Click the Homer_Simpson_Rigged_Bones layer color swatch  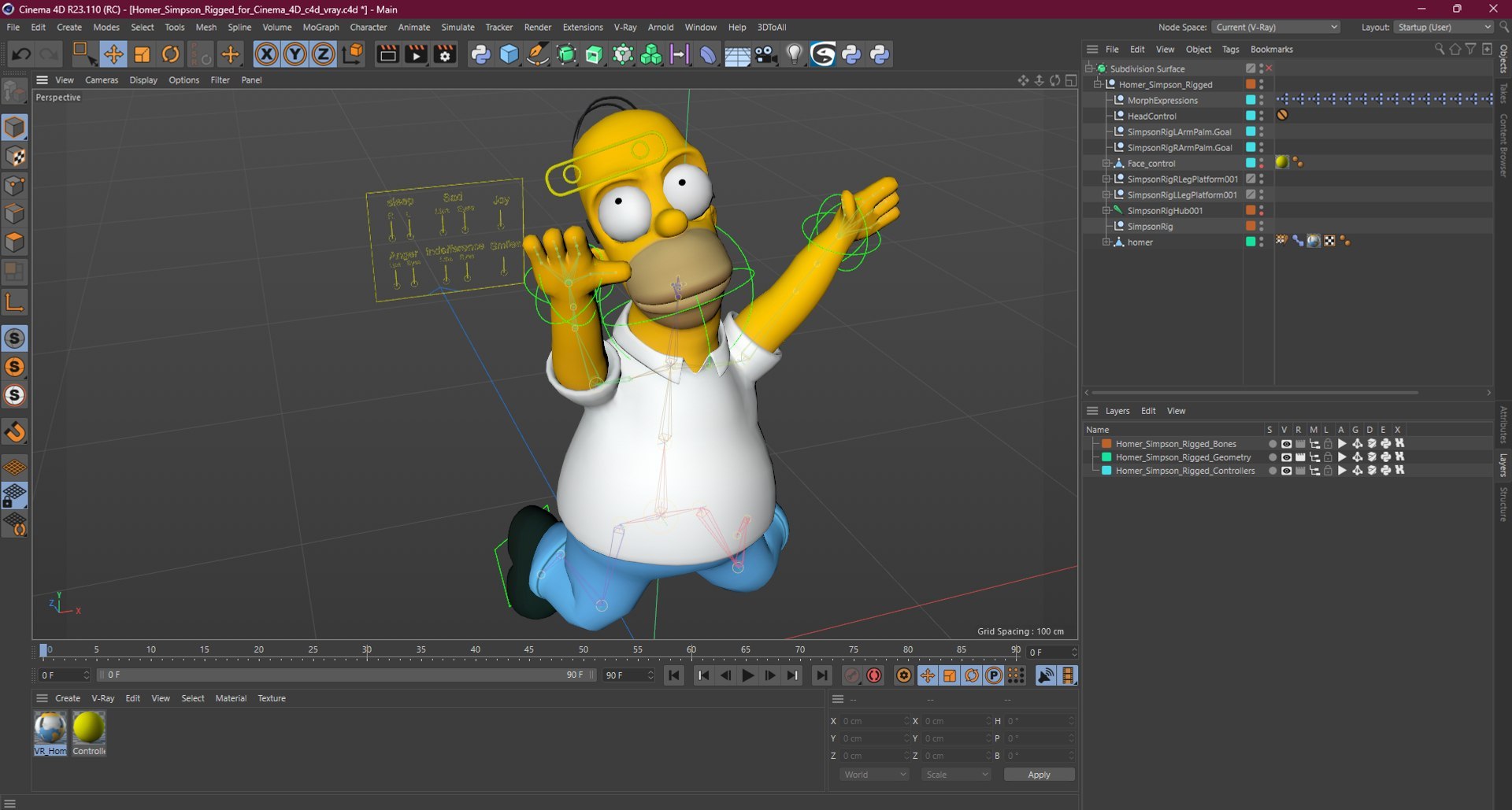pyautogui.click(x=1106, y=444)
